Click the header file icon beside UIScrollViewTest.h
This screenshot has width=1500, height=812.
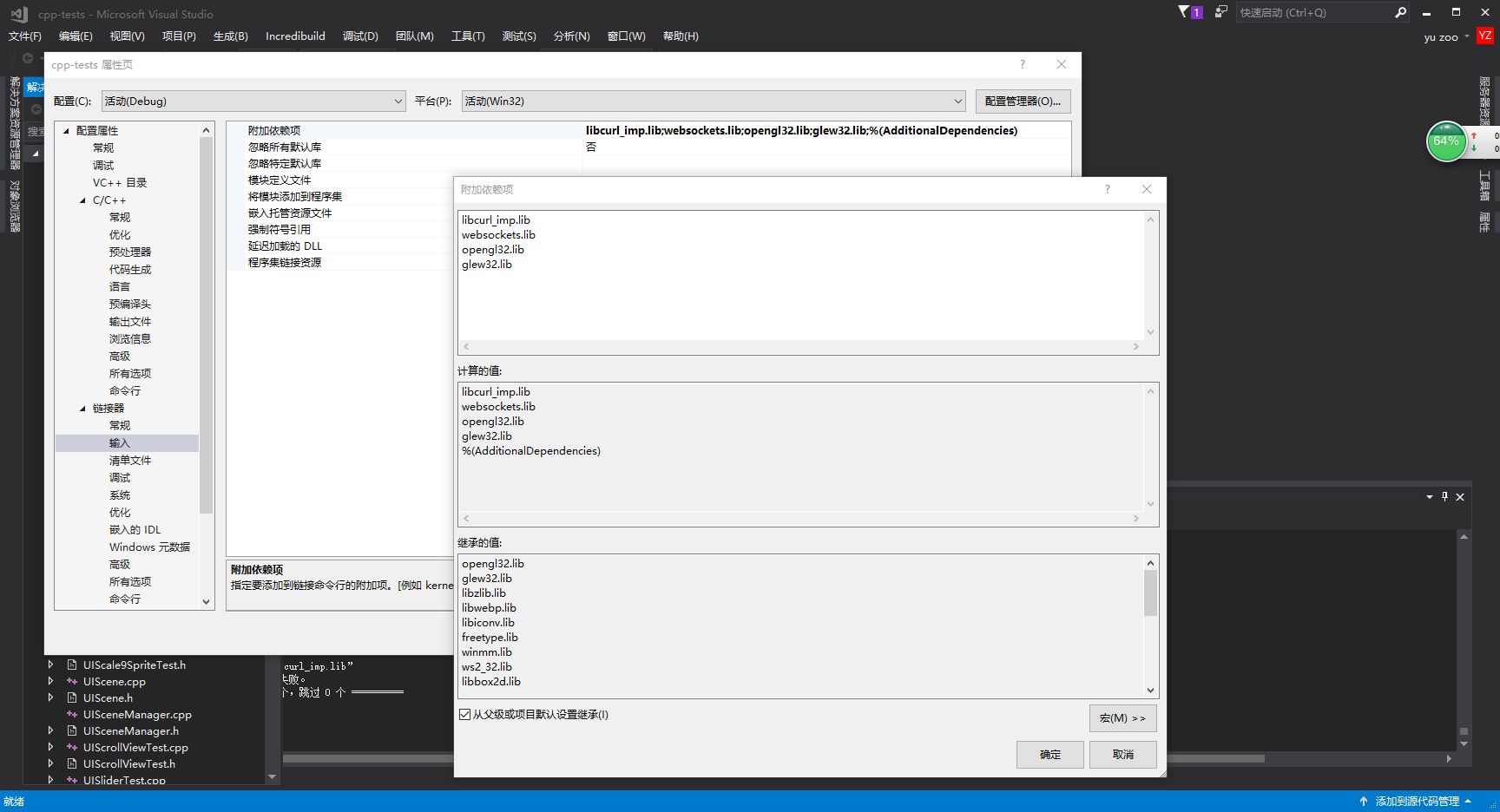72,764
